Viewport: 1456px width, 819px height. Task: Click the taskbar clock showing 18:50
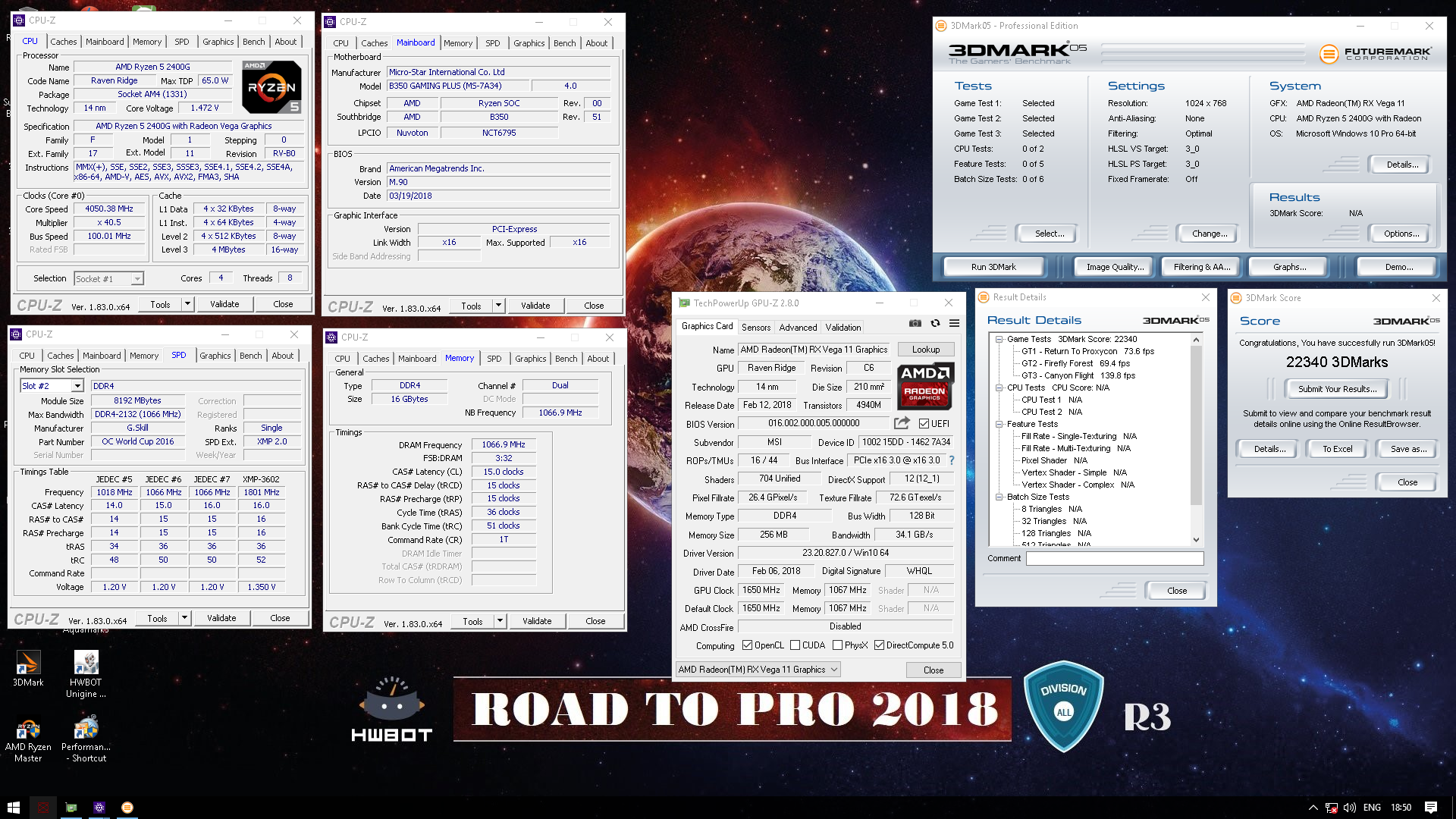[1401, 808]
